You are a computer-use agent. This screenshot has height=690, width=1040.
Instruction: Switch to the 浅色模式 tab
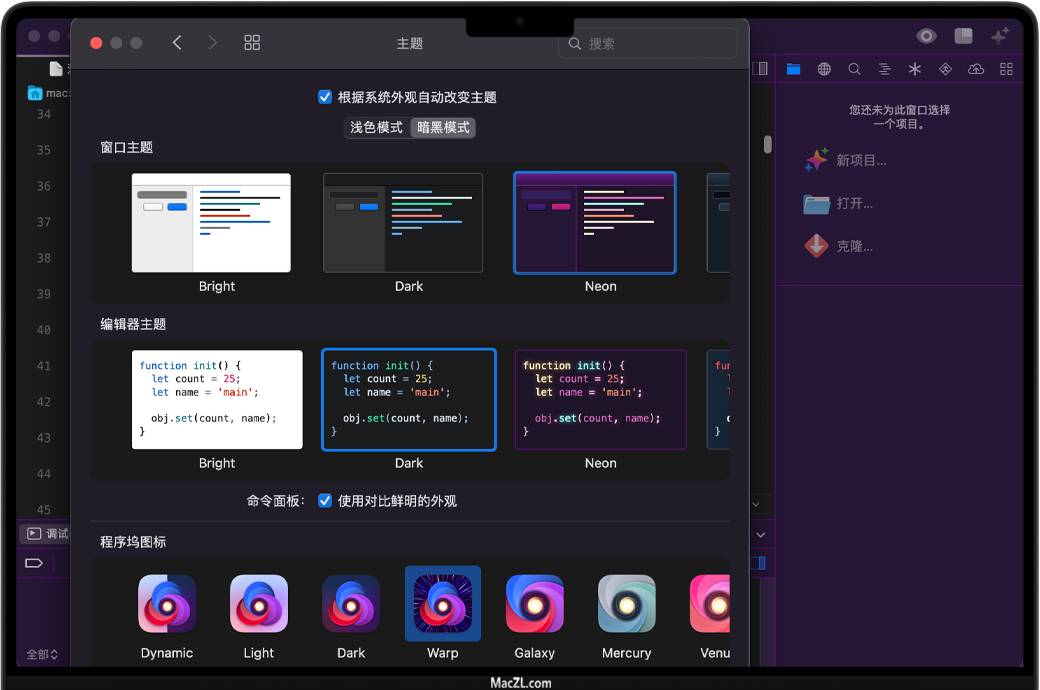376,128
